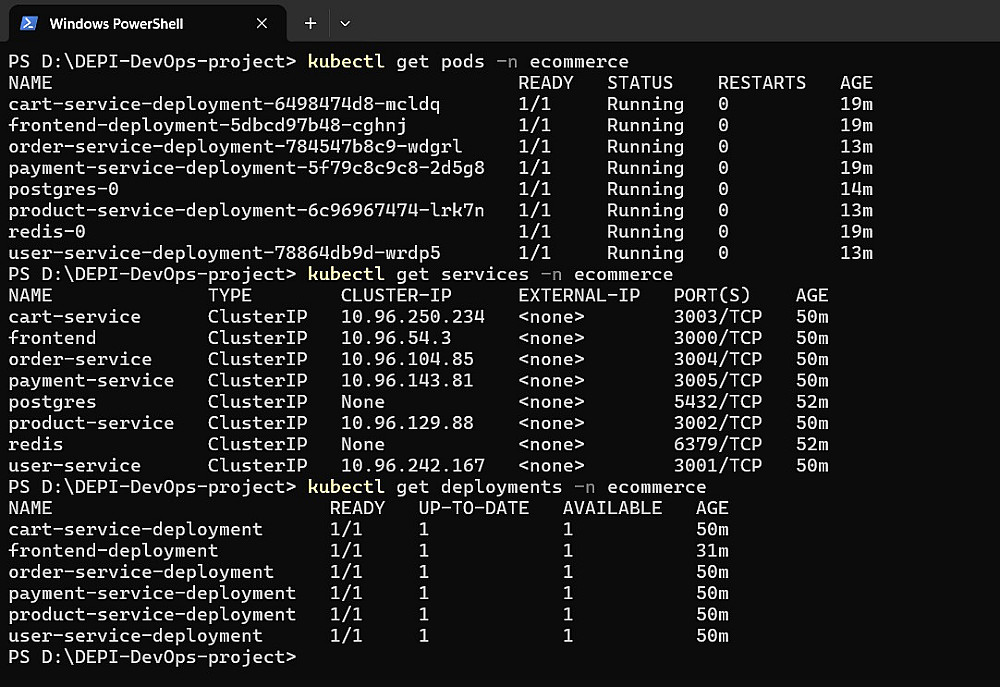Image resolution: width=1000 pixels, height=687 pixels.
Task: Expand the new tab profile dropdown
Action: (345, 23)
